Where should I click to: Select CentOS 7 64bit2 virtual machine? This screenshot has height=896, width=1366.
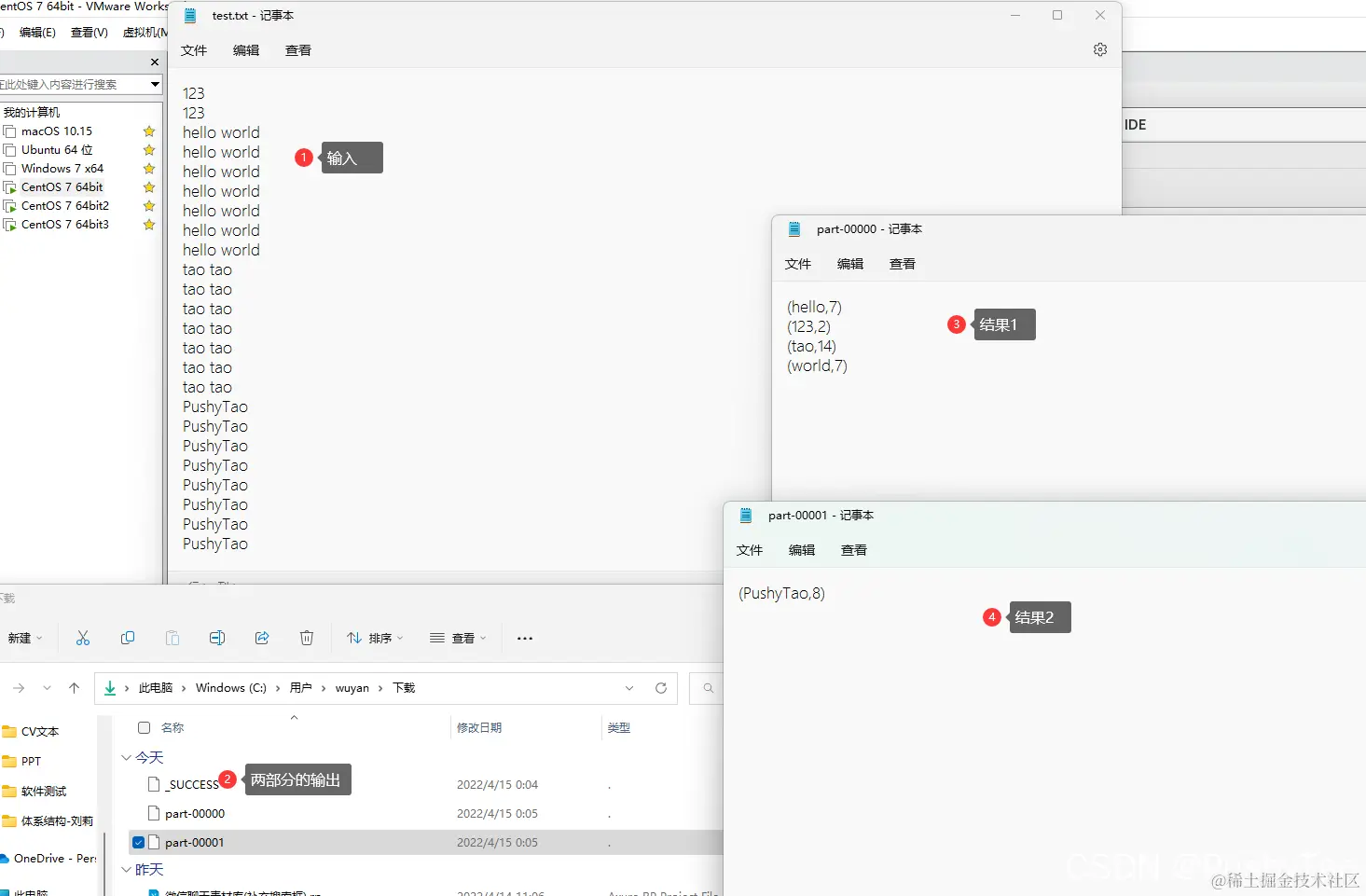pyautogui.click(x=65, y=206)
